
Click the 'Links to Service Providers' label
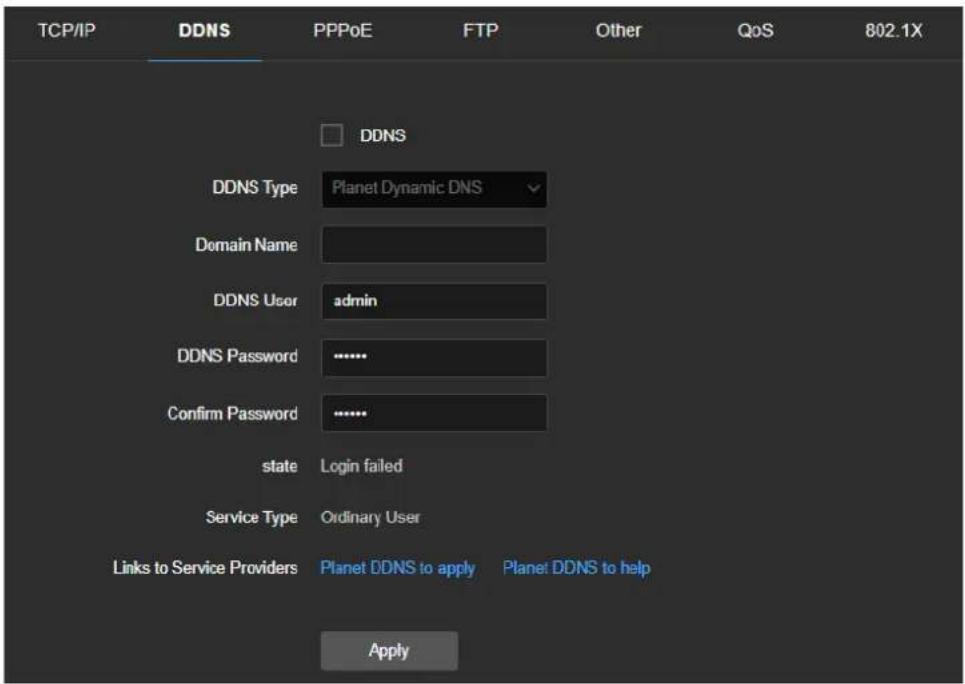(x=205, y=568)
